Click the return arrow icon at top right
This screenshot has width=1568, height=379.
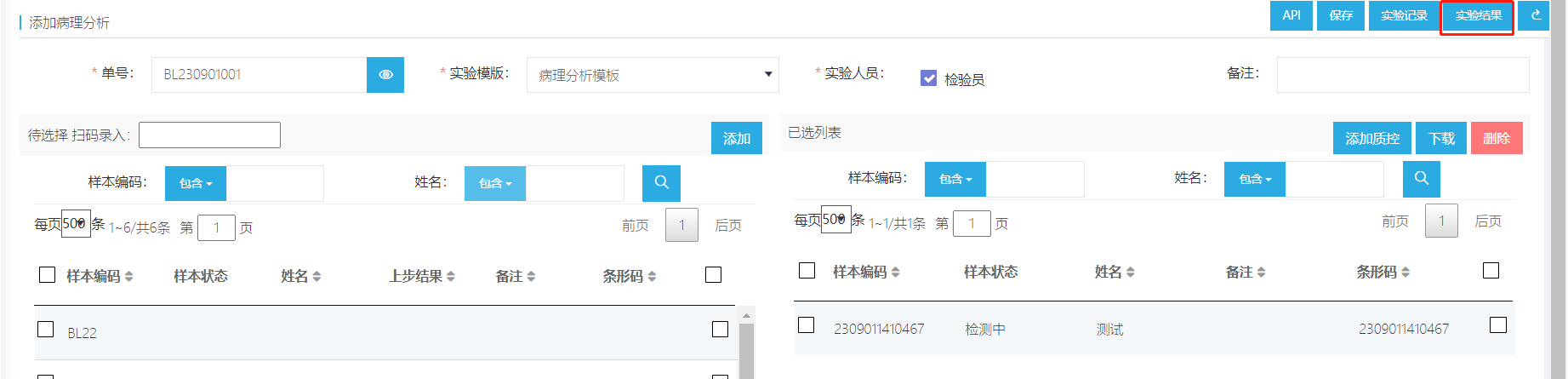(1536, 15)
